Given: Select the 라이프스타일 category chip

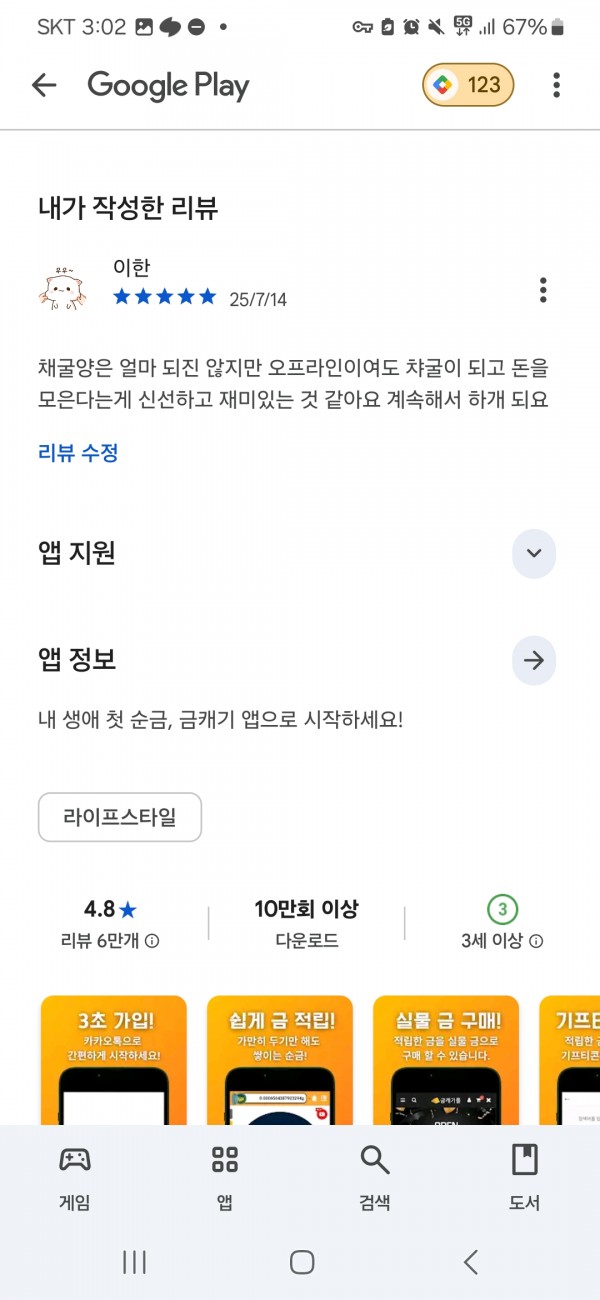Looking at the screenshot, I should [x=120, y=817].
